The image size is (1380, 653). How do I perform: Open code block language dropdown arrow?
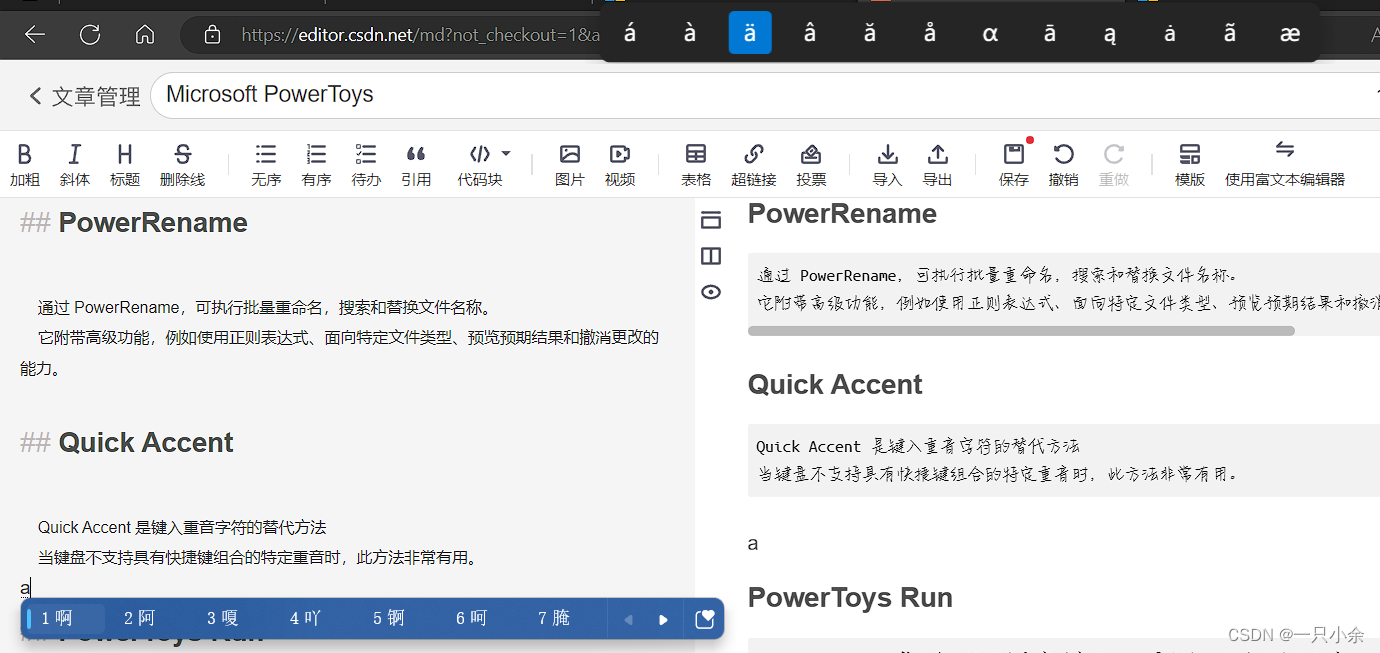pyautogui.click(x=506, y=153)
